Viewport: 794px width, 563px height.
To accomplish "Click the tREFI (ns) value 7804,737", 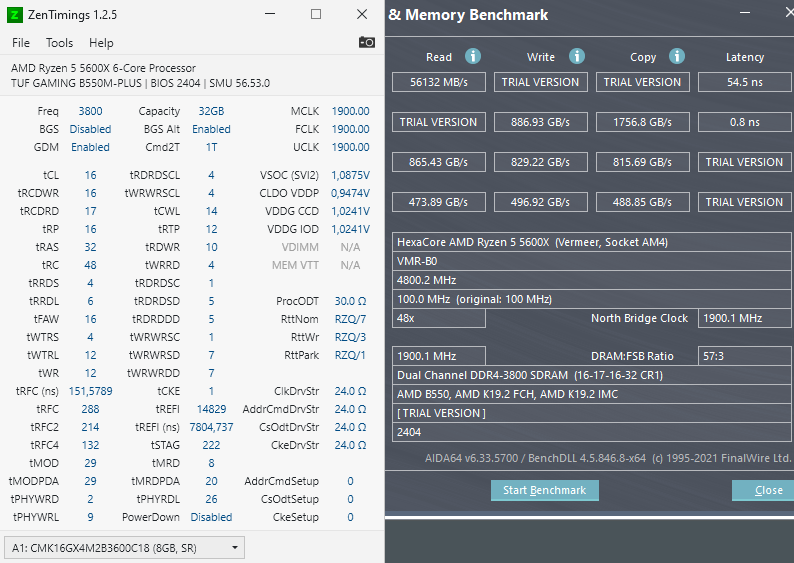I will click(211, 427).
